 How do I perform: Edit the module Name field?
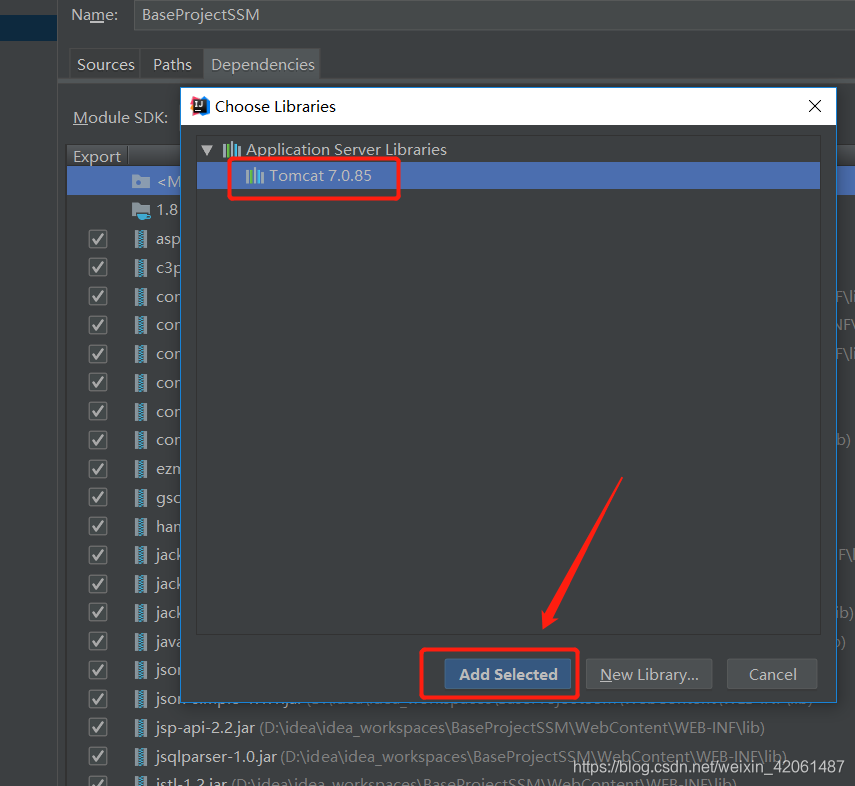(494, 15)
